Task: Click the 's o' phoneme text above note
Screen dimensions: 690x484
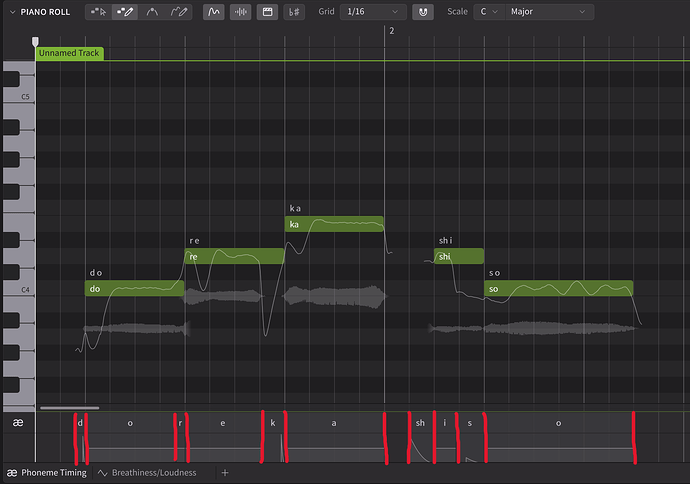Action: tap(495, 273)
